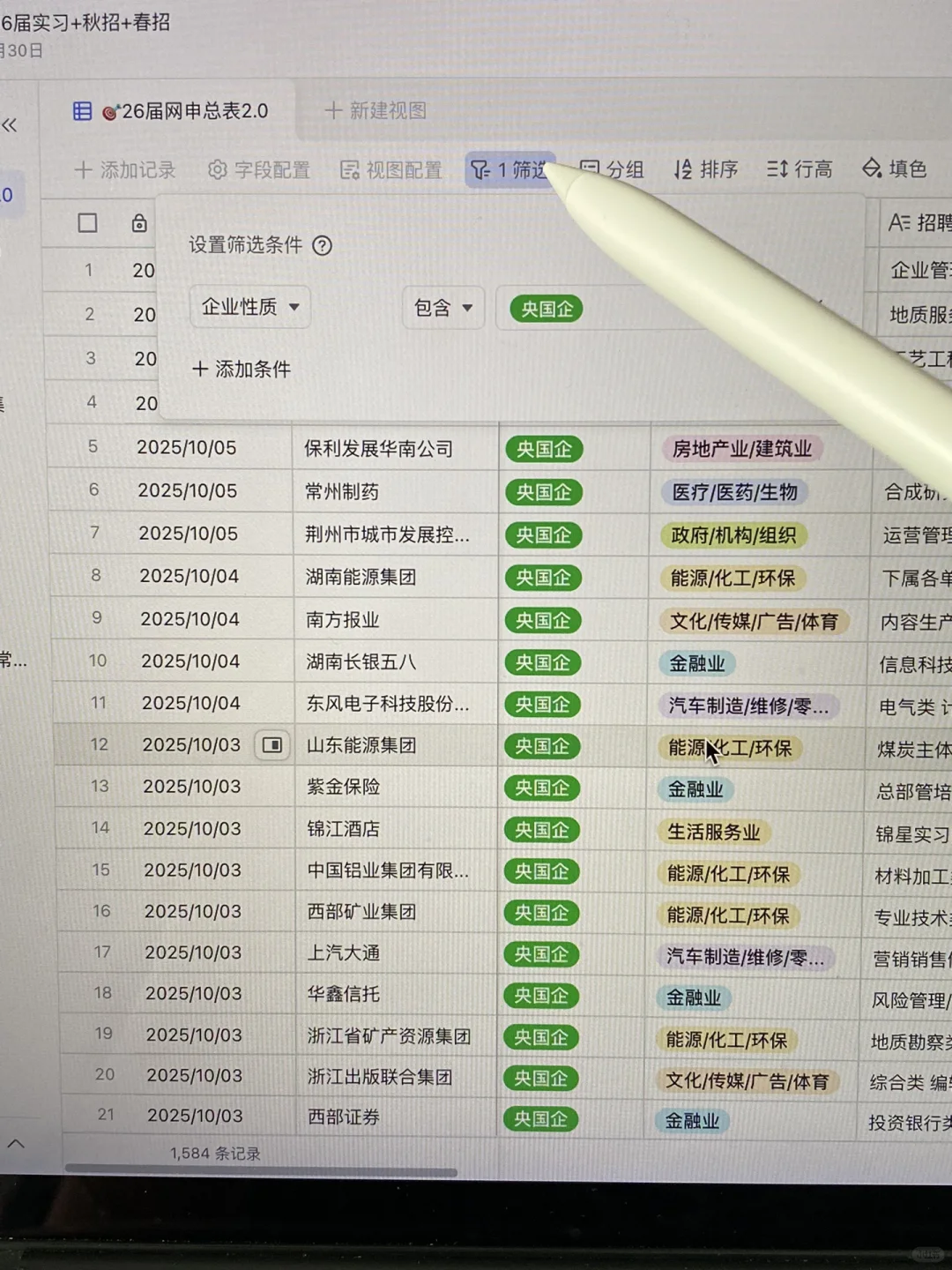
Task: Select company cell 华鑫信托
Action: click(397, 995)
